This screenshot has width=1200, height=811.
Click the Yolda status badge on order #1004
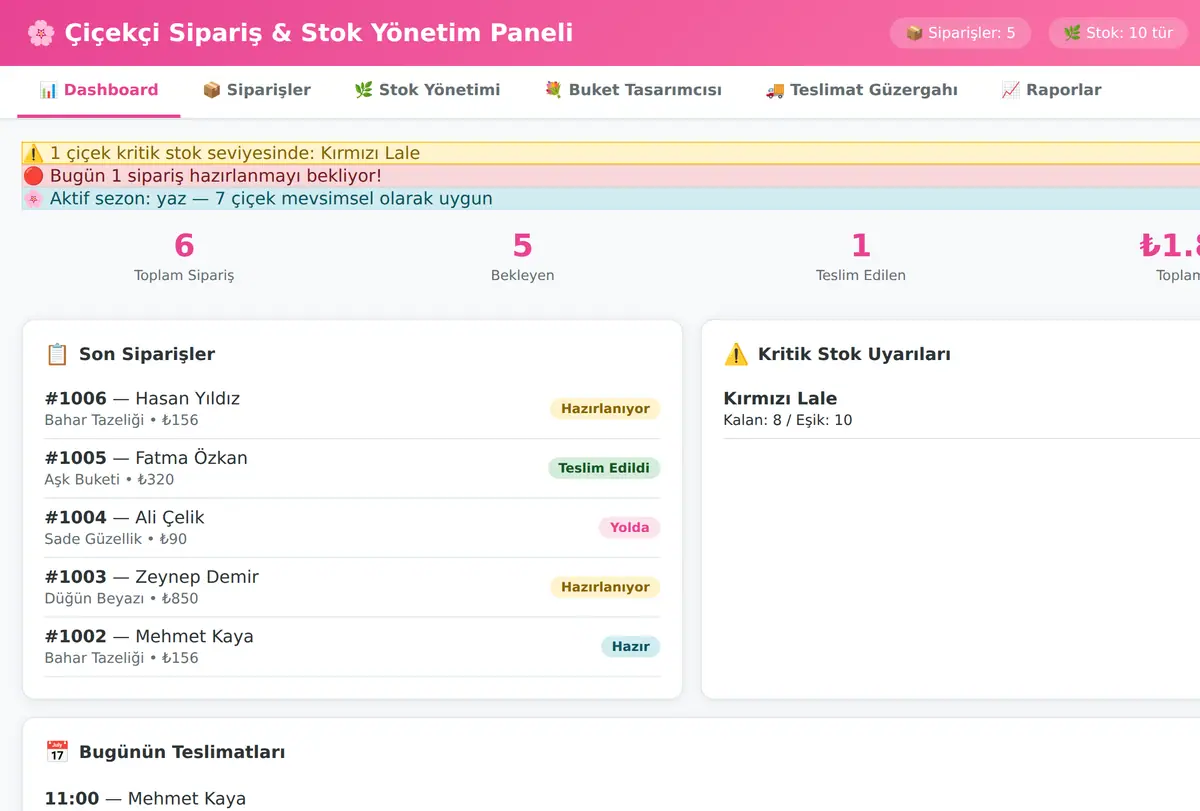pos(629,528)
